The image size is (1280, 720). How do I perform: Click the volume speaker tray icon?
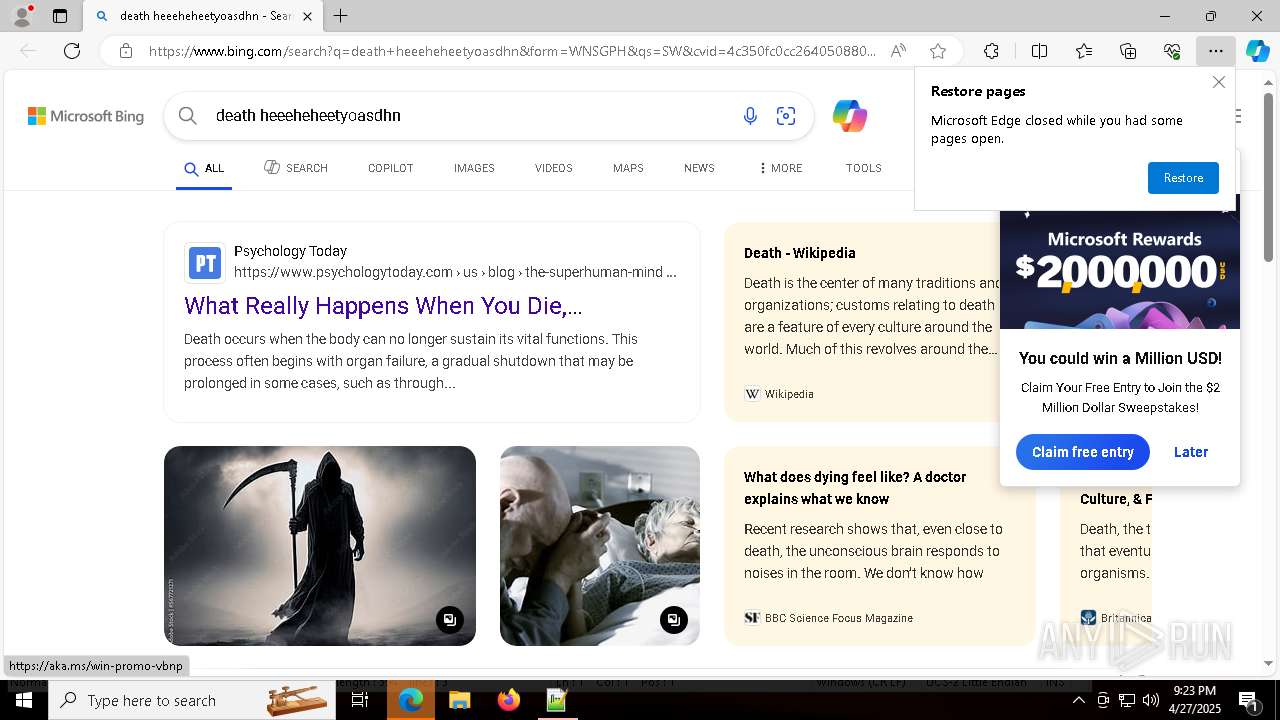(x=1151, y=701)
